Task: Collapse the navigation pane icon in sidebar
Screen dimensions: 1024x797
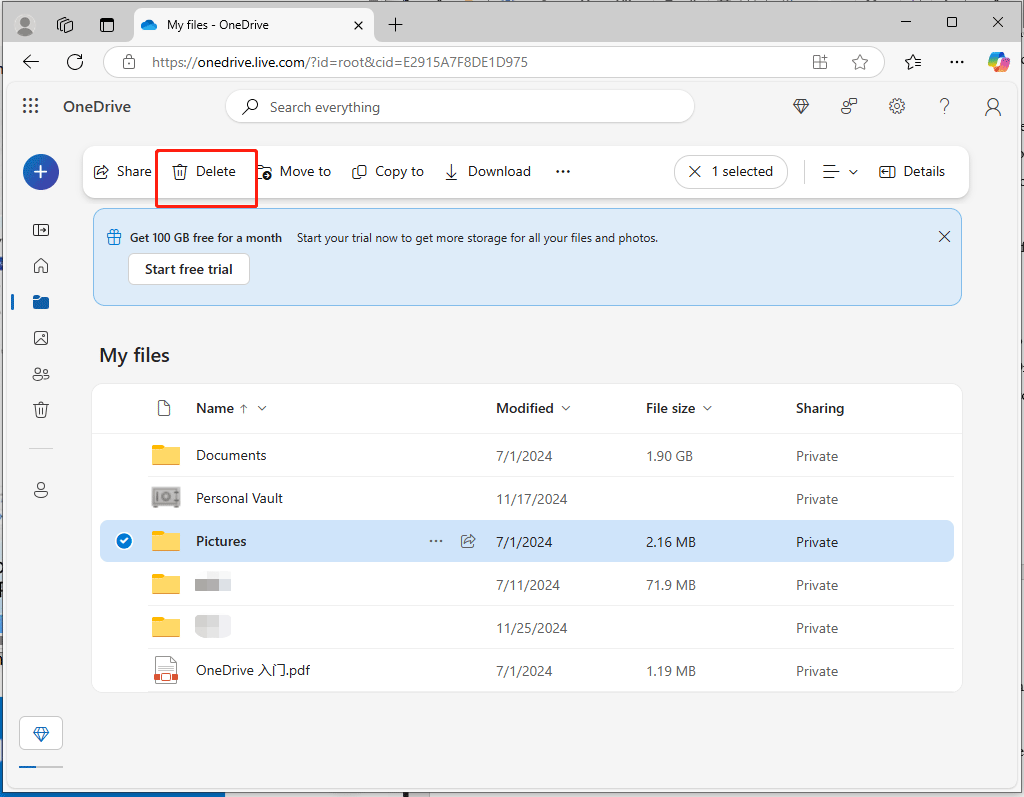Action: 41,230
